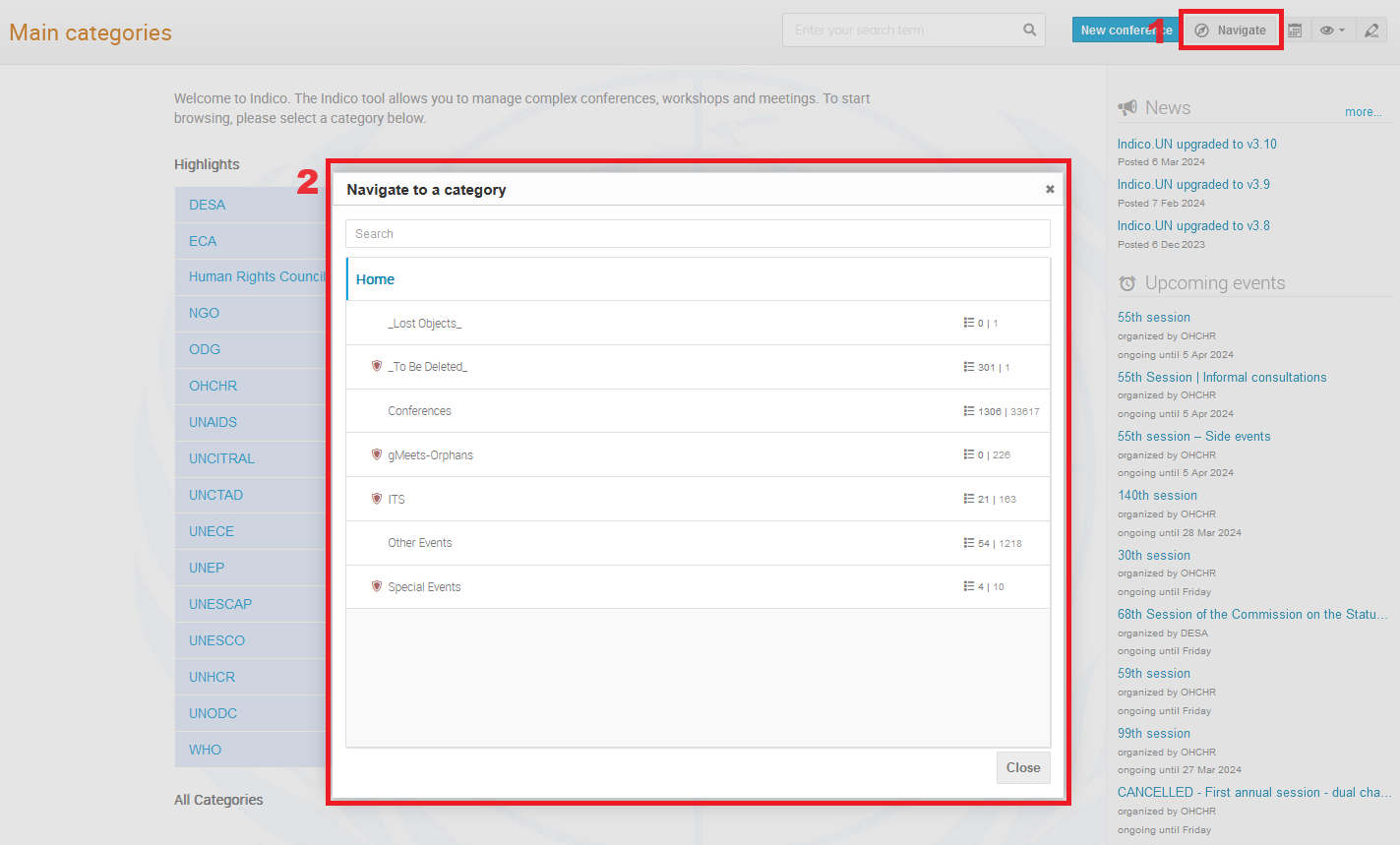
Task: Click the list icon in the _Lost Objects_ row
Action: 969,323
